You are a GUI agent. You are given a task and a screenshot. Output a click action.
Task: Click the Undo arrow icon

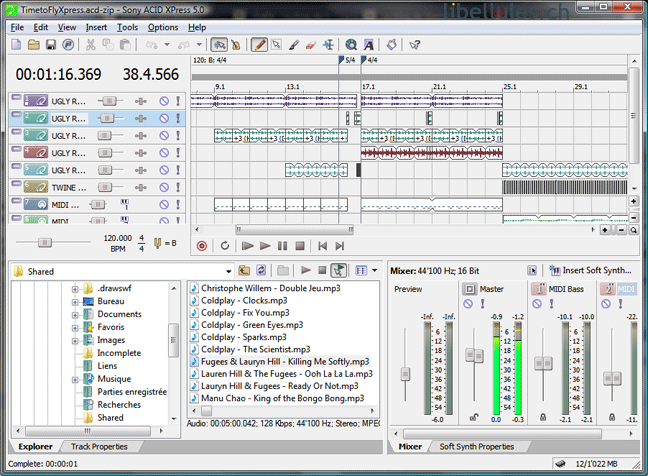coord(152,45)
